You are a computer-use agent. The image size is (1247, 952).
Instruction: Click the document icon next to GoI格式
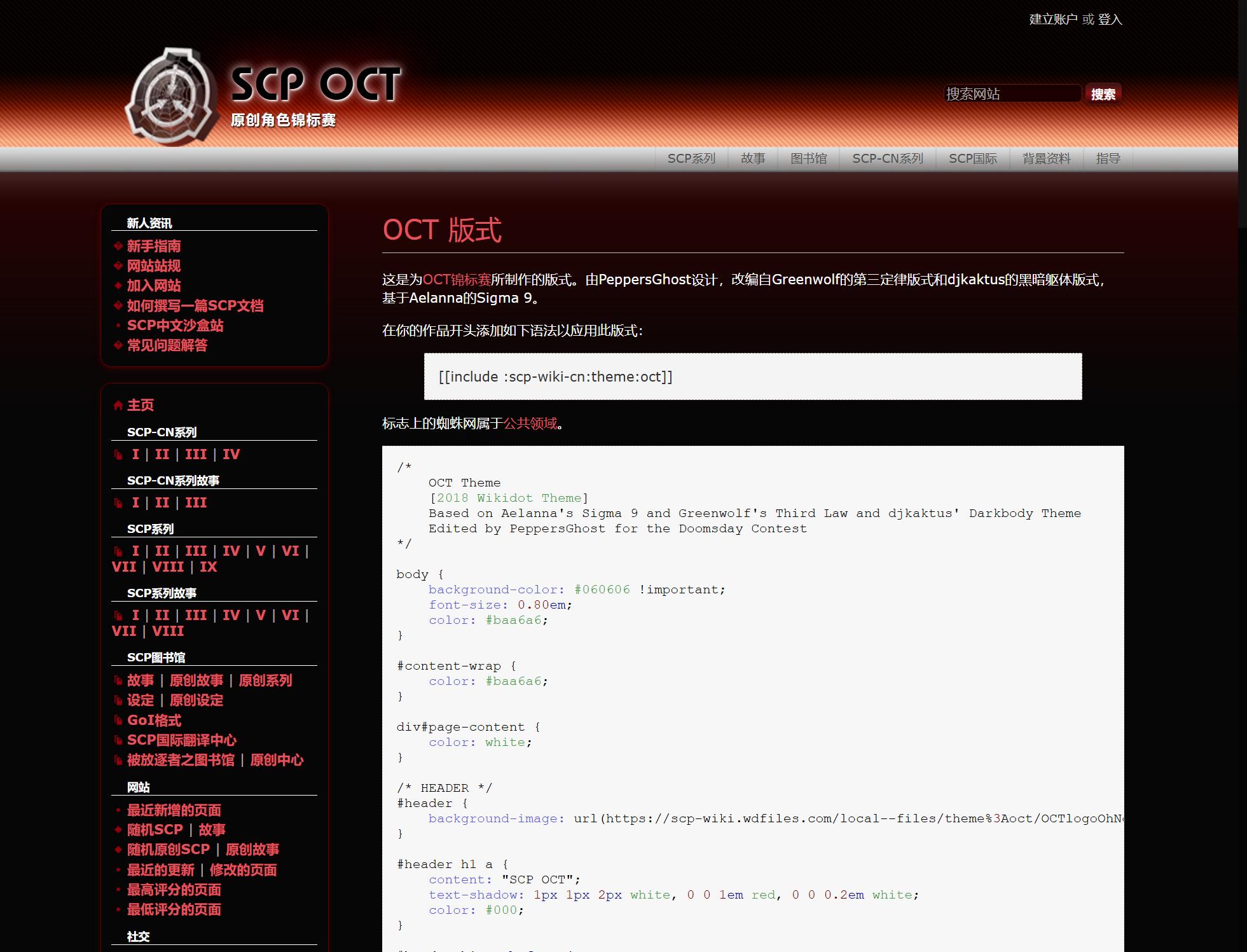tap(118, 721)
